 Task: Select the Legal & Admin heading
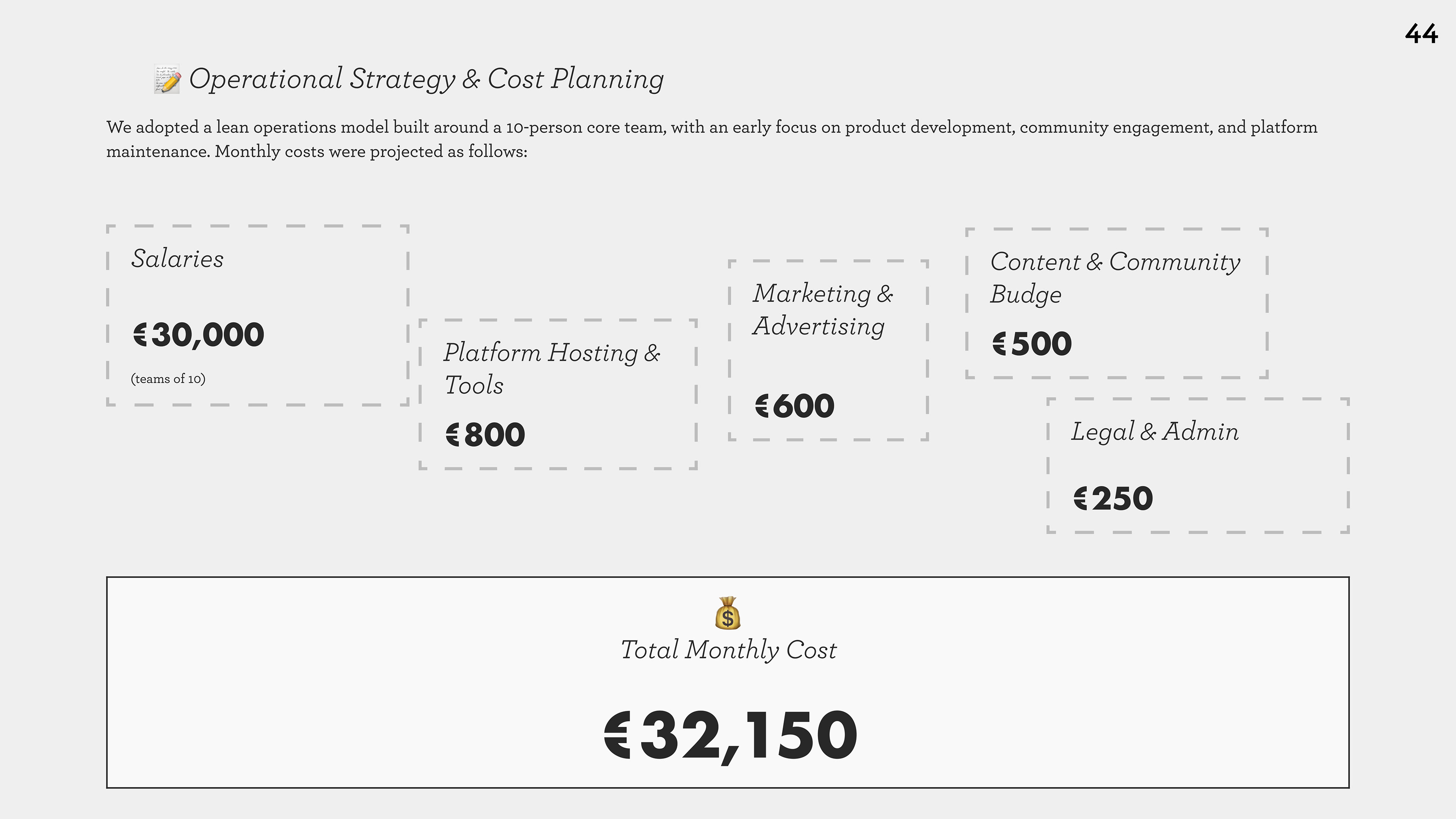[x=1155, y=432]
